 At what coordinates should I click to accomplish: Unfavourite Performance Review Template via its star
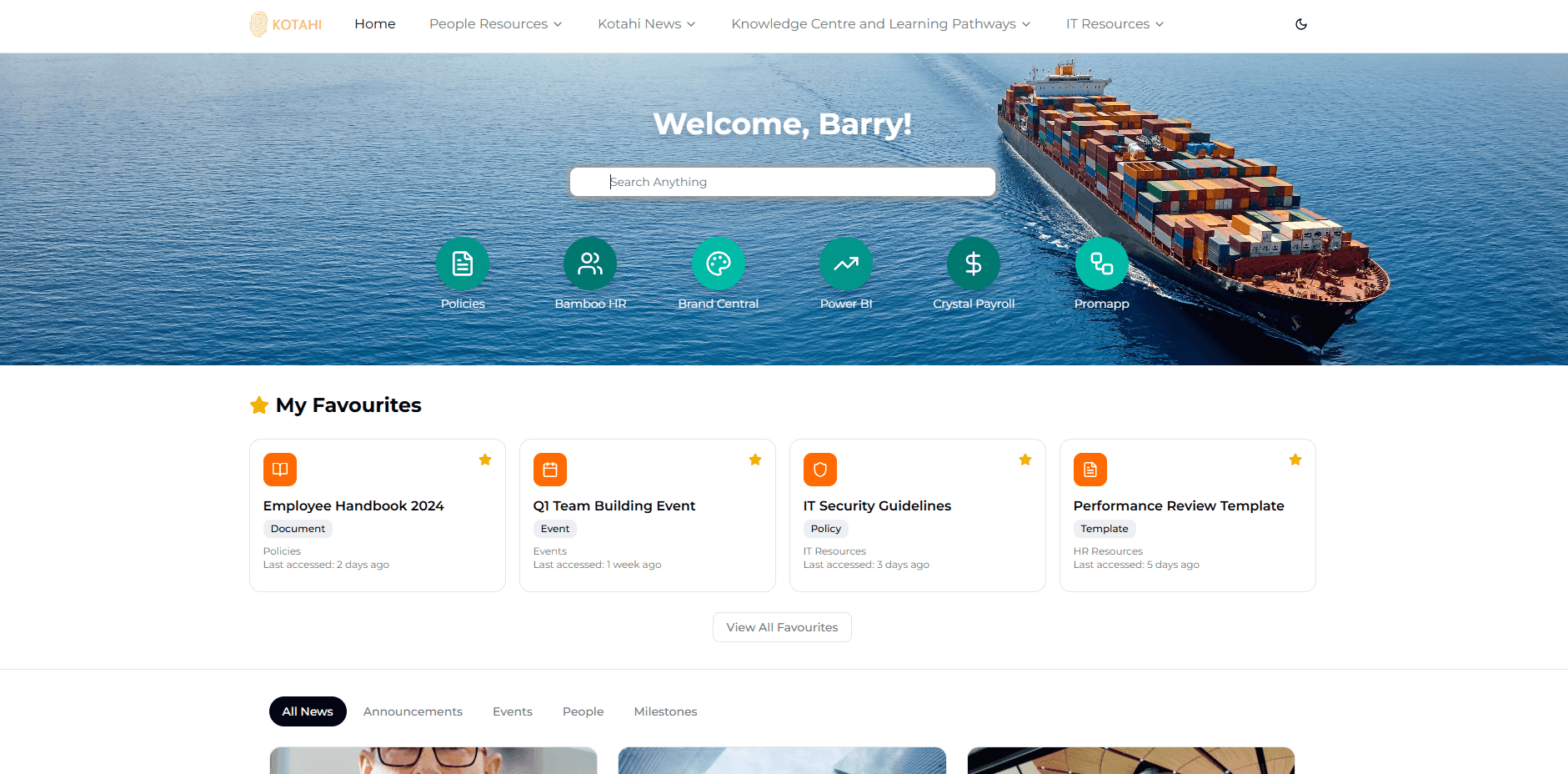[1295, 460]
